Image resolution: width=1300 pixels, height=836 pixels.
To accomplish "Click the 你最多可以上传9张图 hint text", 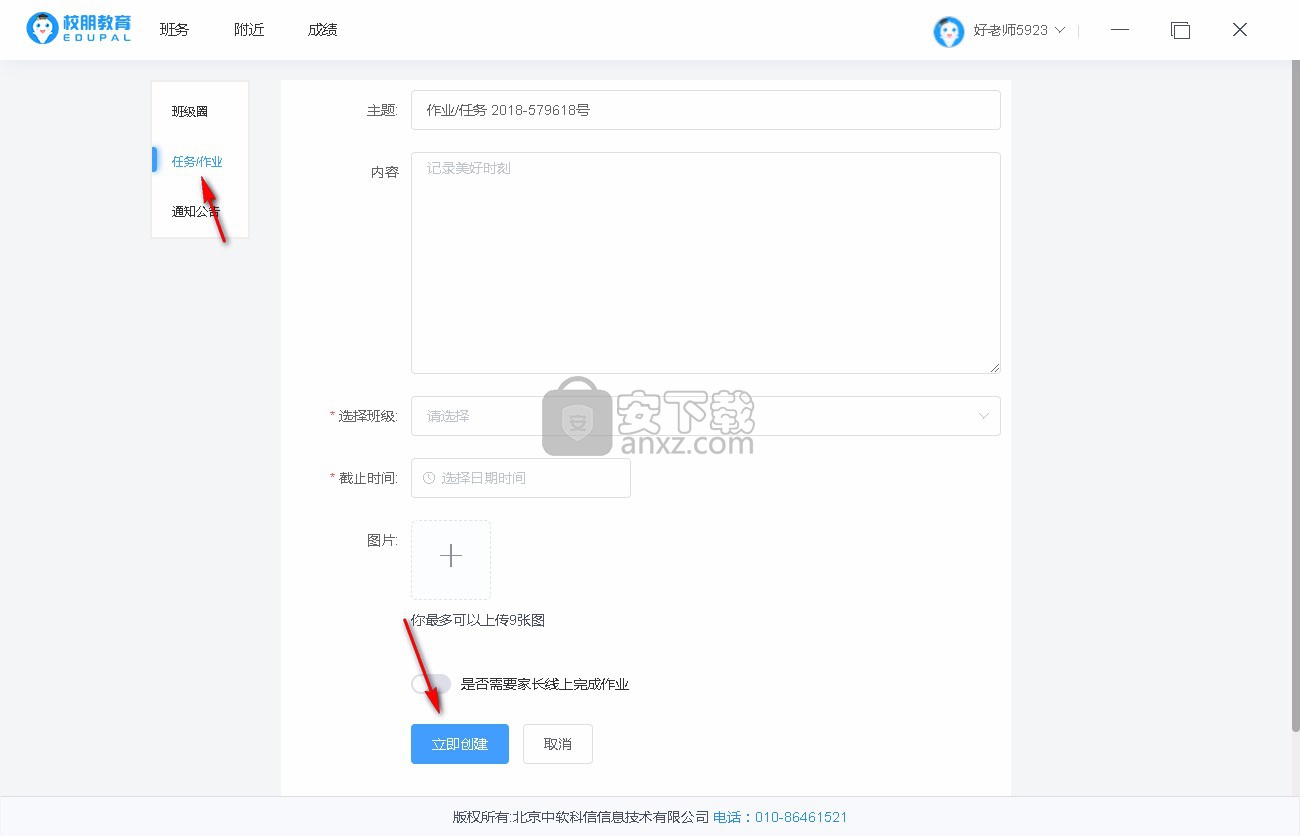I will [478, 620].
